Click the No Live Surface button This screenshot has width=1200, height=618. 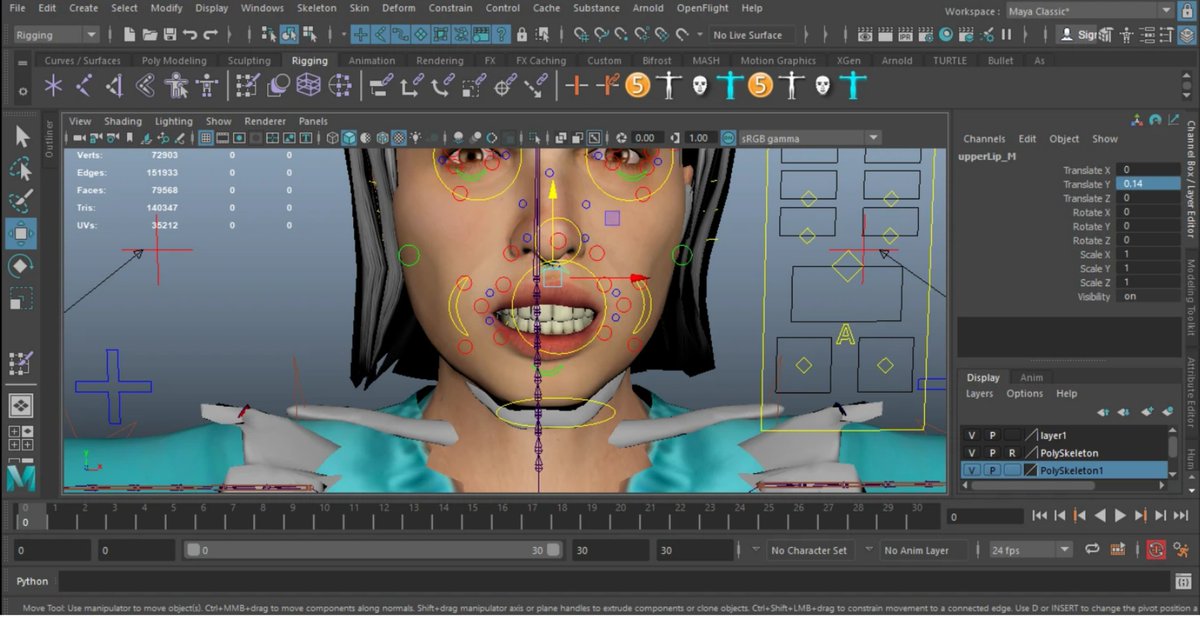[x=751, y=34]
